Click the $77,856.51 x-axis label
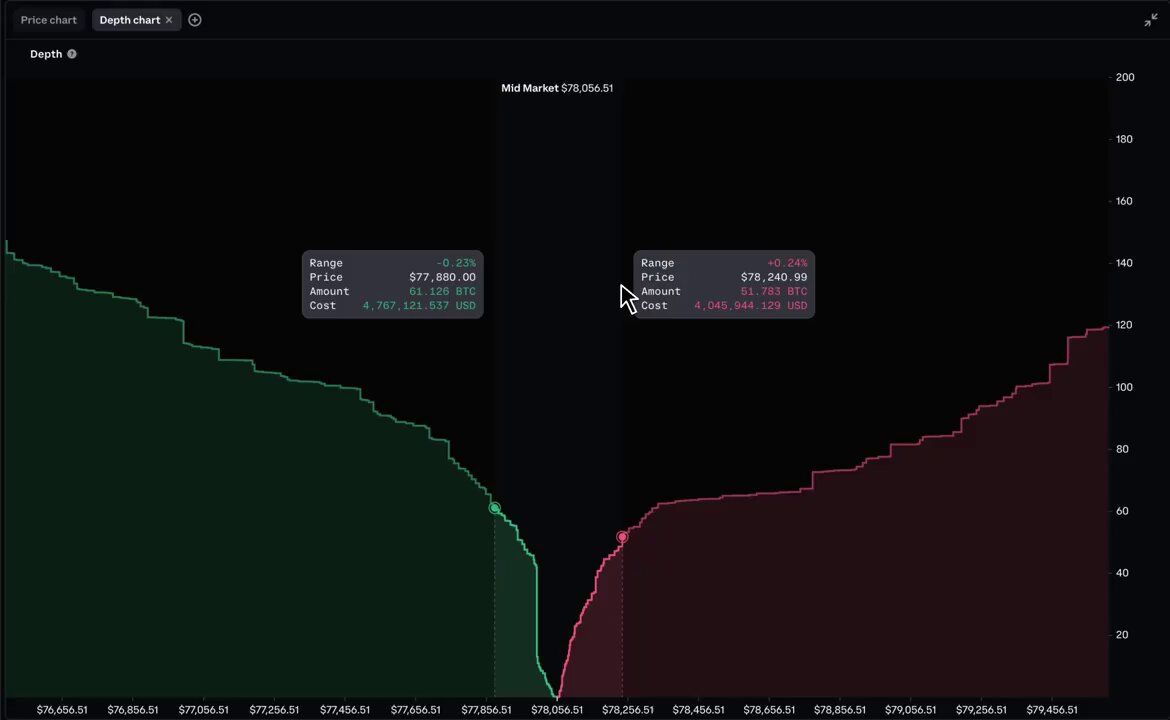This screenshot has width=1170, height=720. click(x=487, y=710)
